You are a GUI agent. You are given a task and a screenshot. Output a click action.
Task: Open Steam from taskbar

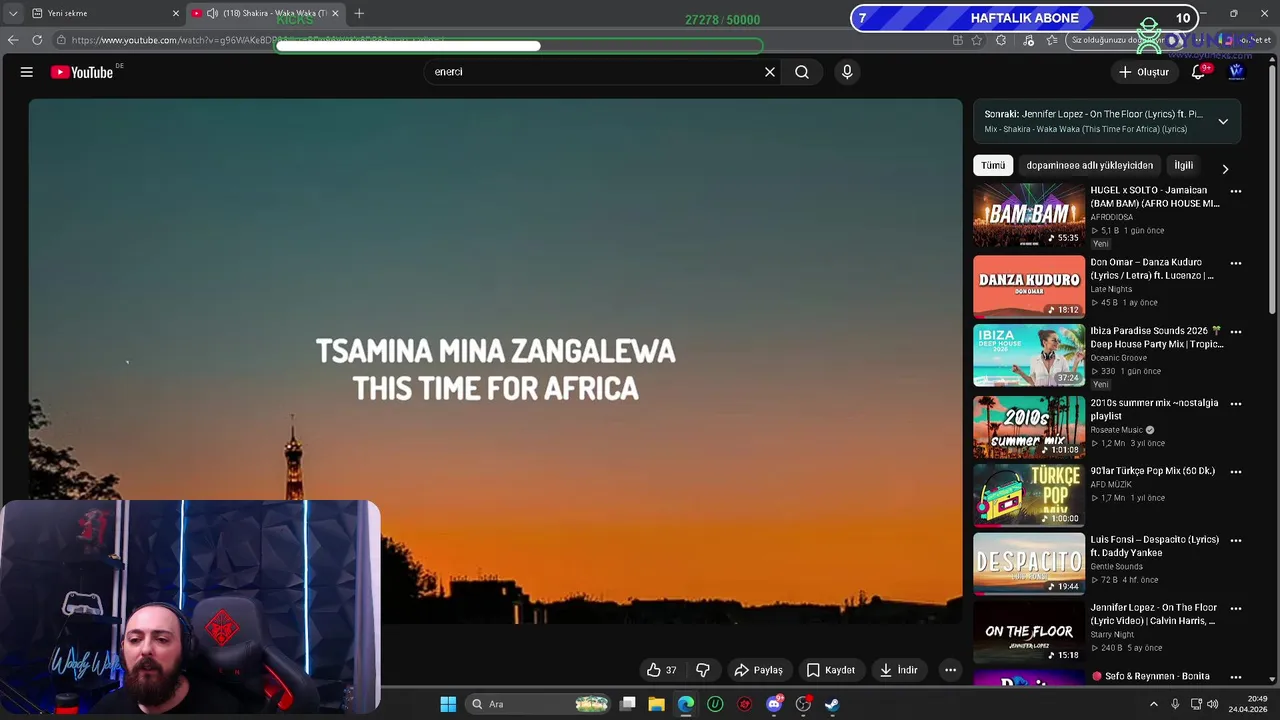[x=831, y=704]
